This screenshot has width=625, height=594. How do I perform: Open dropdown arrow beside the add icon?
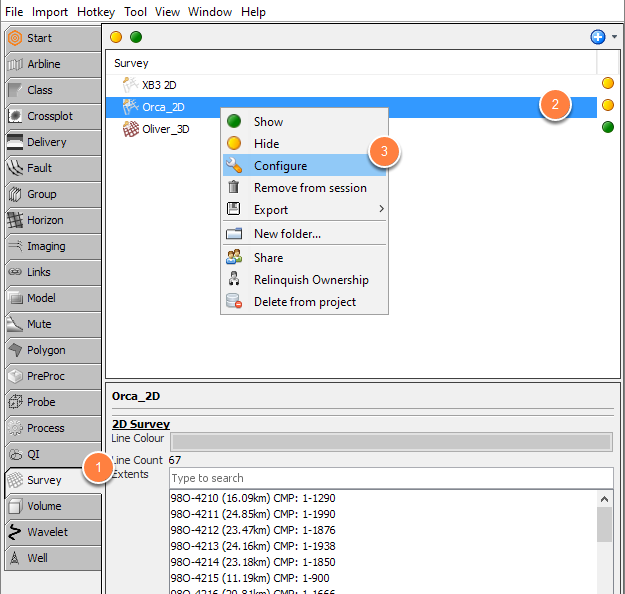tap(614, 37)
